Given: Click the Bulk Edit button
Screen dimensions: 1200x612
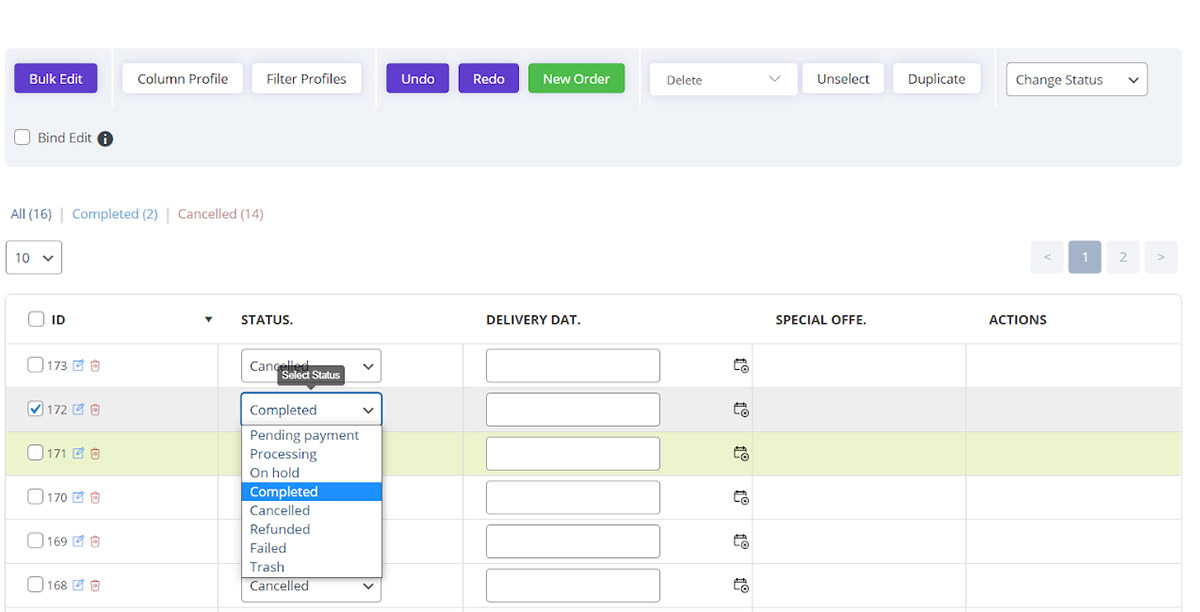Looking at the screenshot, I should click(x=56, y=79).
